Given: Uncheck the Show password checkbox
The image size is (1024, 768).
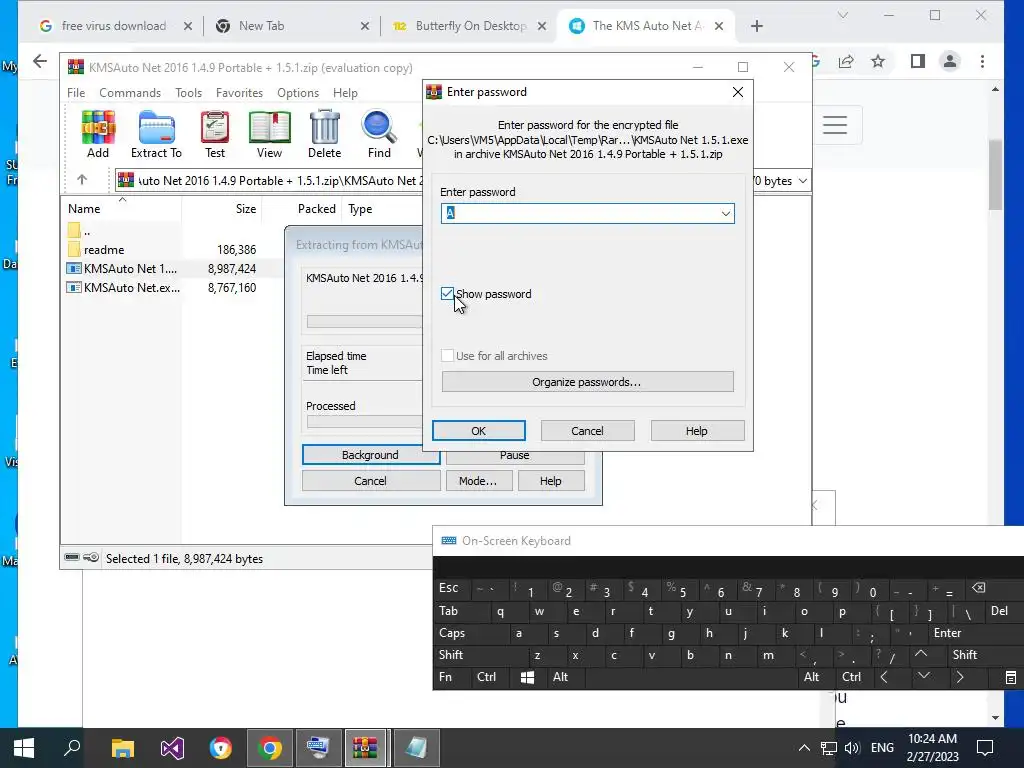Looking at the screenshot, I should (447, 294).
